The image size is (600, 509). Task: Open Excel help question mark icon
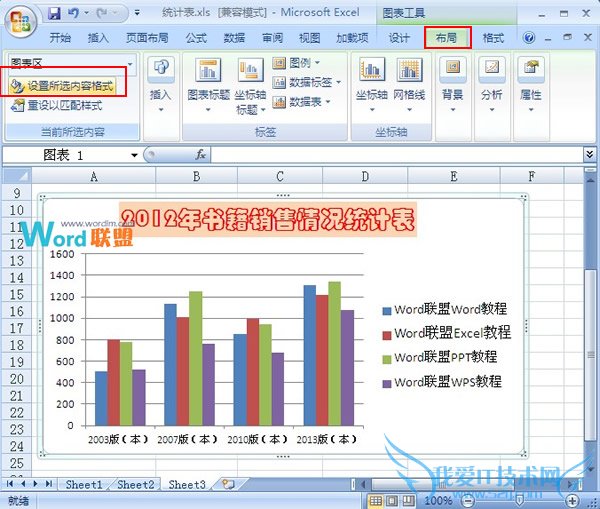point(529,38)
